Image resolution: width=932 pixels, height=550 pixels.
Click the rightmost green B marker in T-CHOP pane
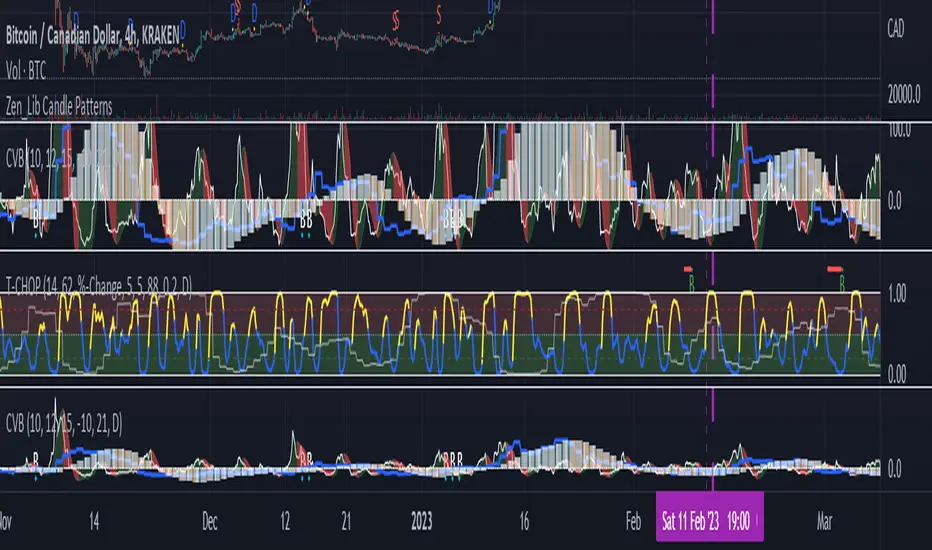[x=841, y=284]
